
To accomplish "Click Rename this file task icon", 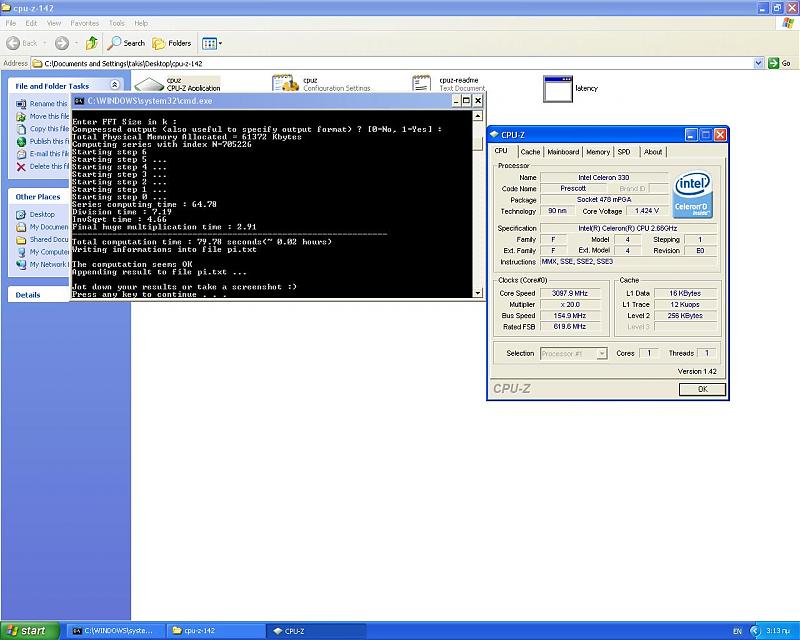I will 21,104.
